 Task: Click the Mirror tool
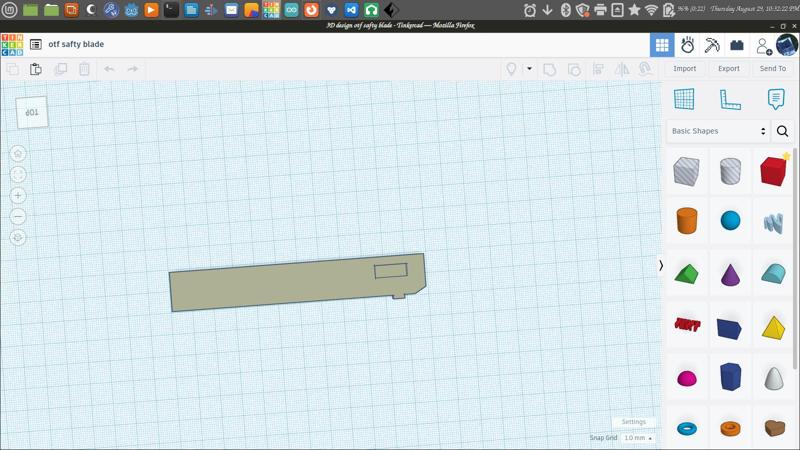(x=621, y=69)
